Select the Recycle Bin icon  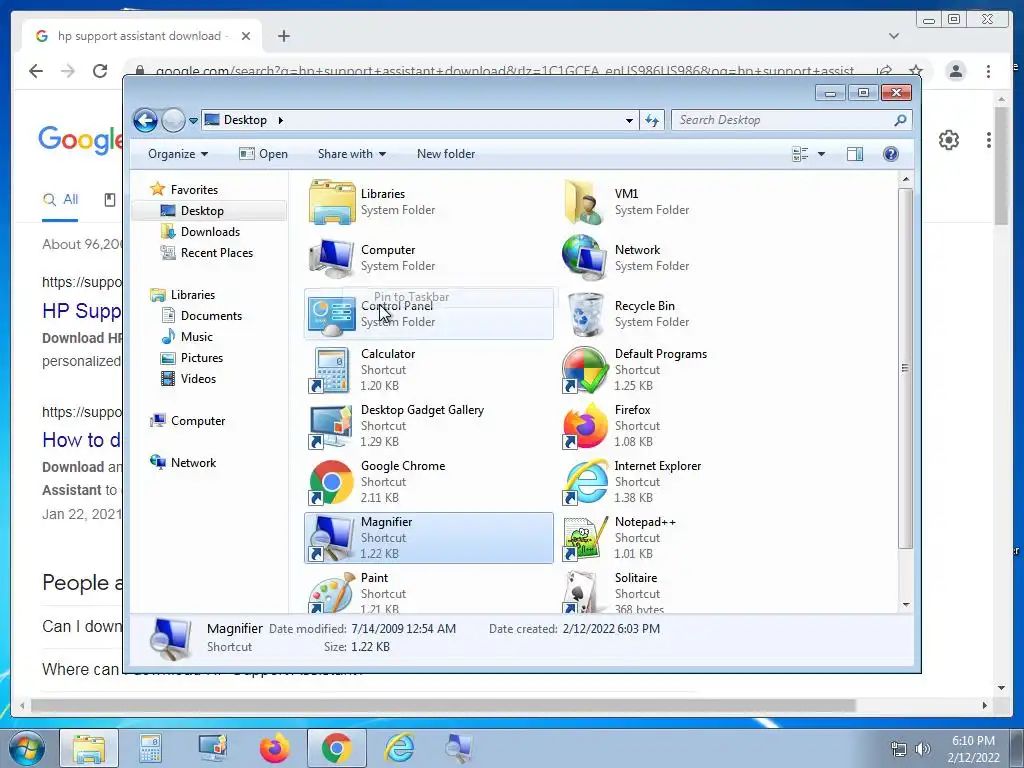(585, 314)
